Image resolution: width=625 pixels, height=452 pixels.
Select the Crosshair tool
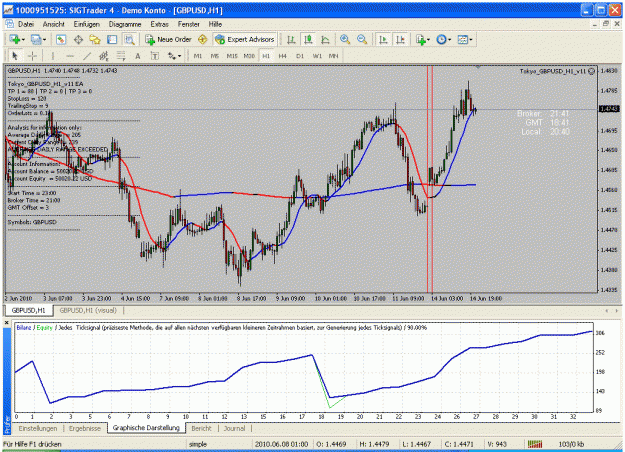coord(32,56)
